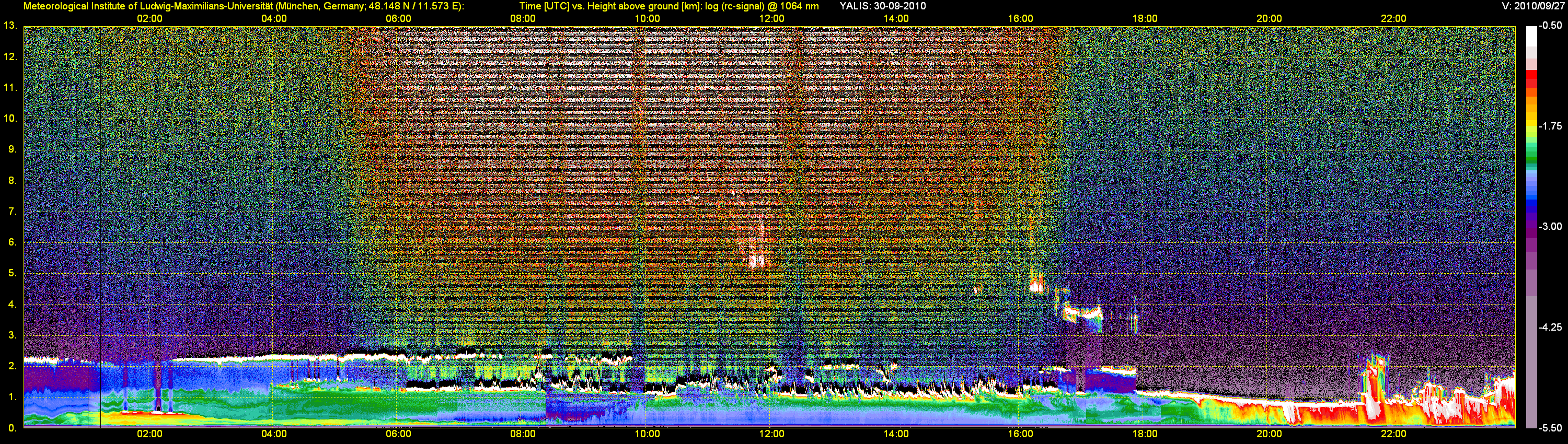1568x444 pixels.
Task: Click the 12 km height axis label
Action: tap(10, 56)
